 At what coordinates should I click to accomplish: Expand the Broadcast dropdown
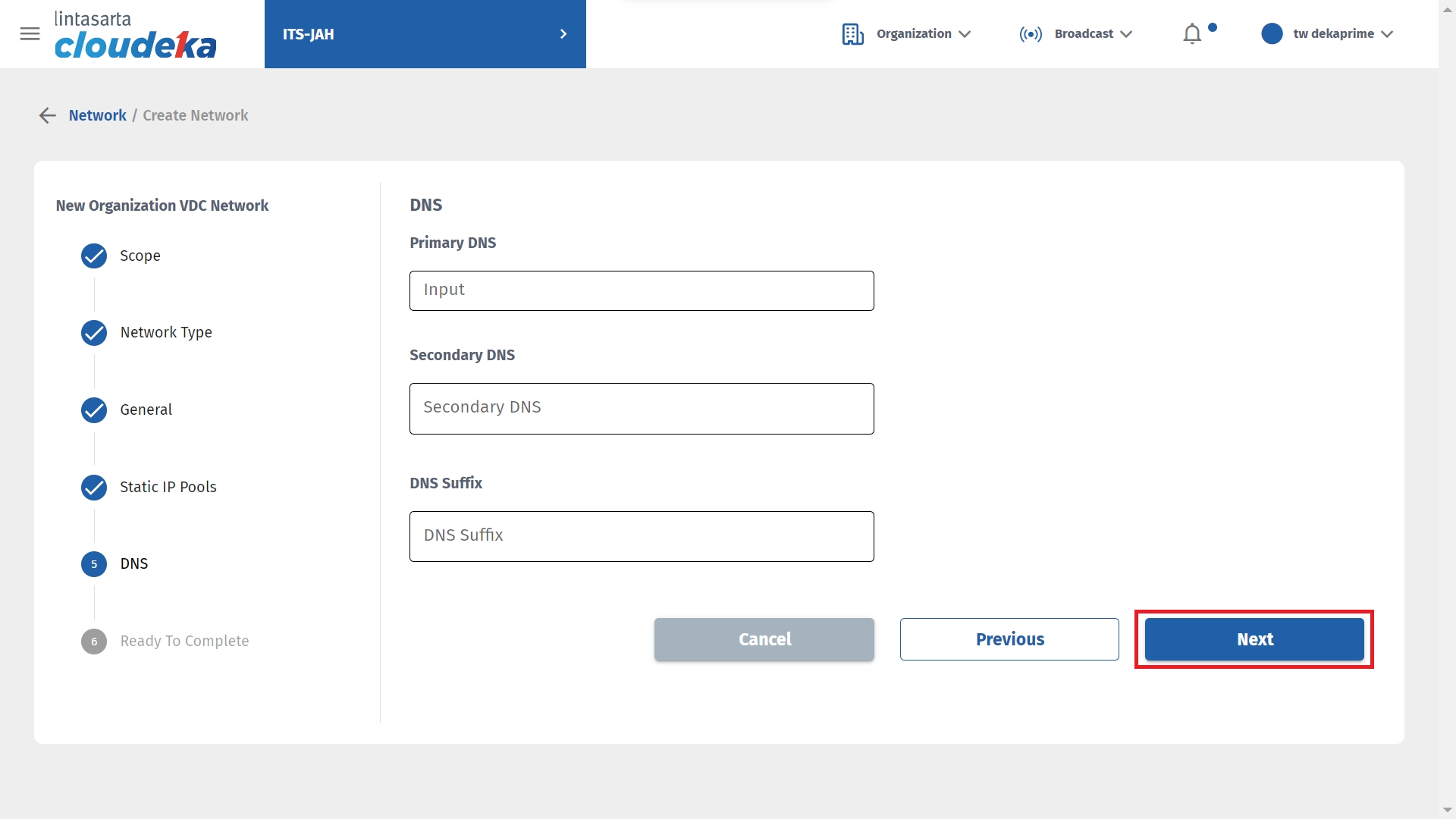[1092, 34]
